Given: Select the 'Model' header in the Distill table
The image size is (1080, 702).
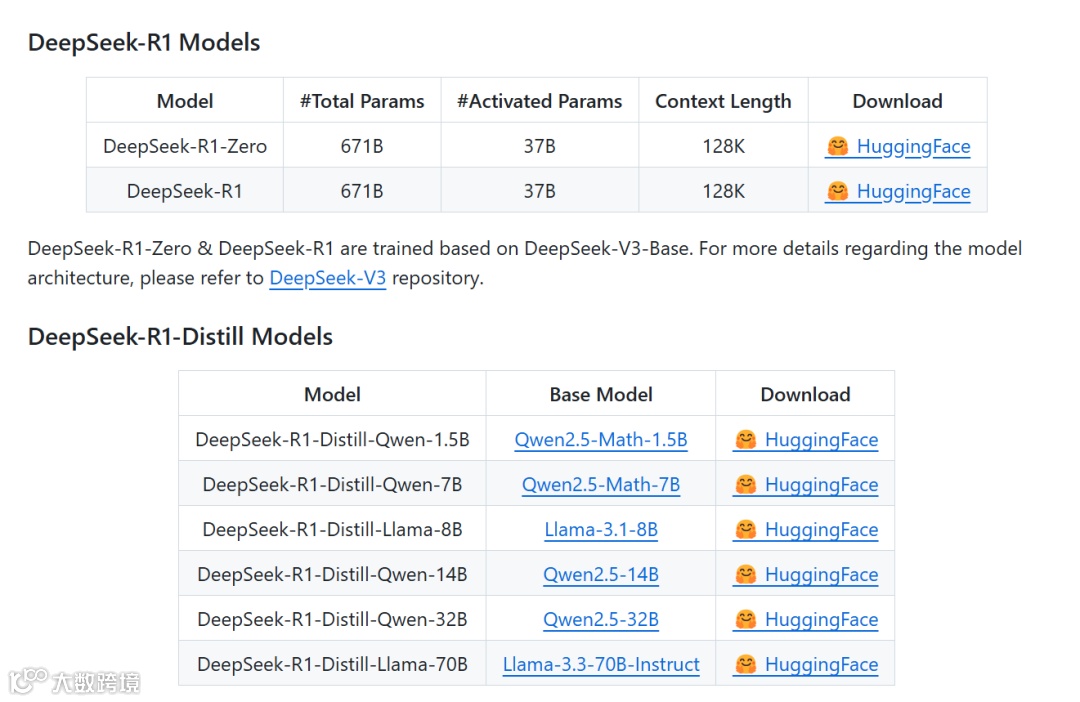Looking at the screenshot, I should [332, 394].
